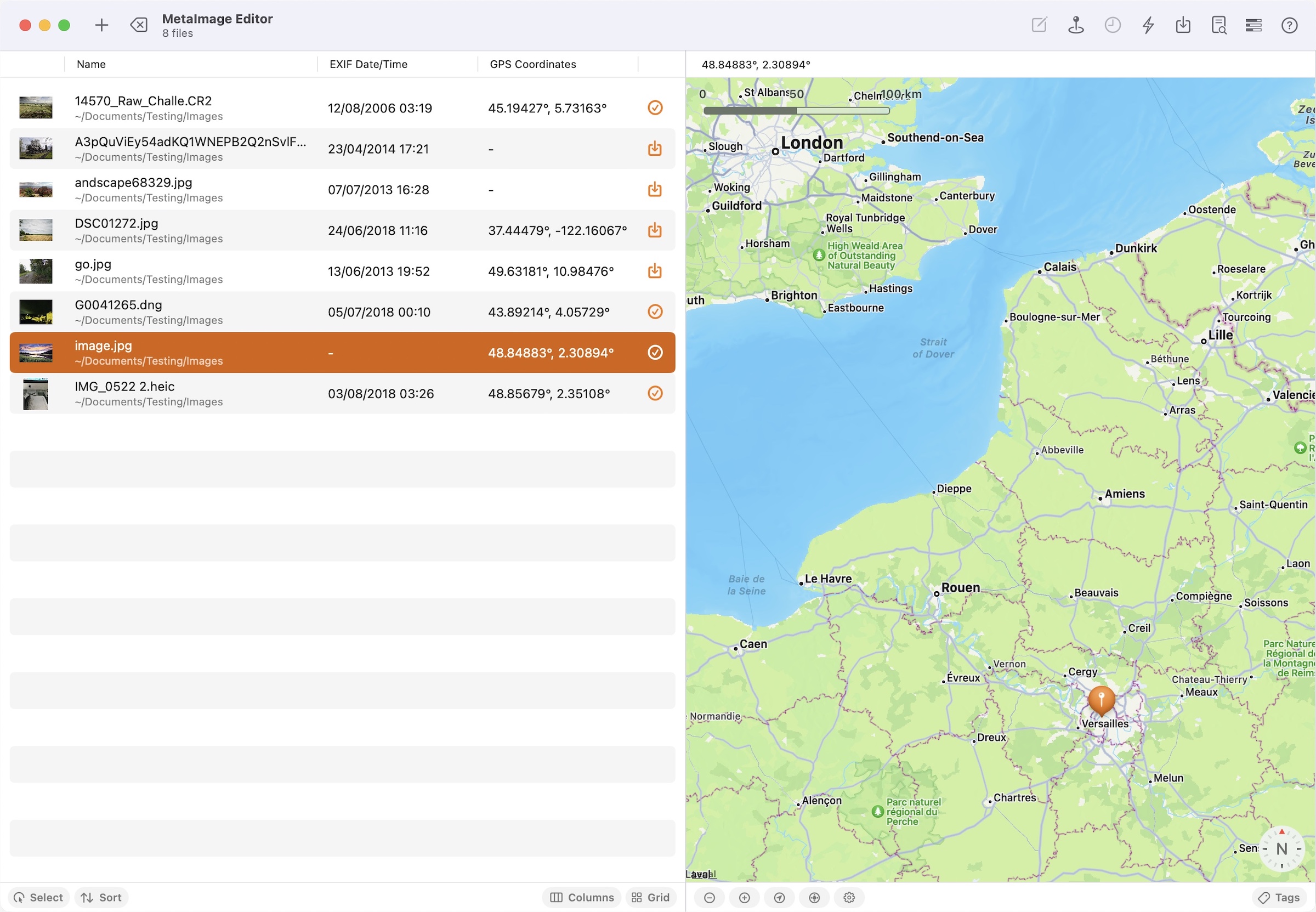Click the help question mark icon
The width and height of the screenshot is (1316, 912).
coord(1289,25)
